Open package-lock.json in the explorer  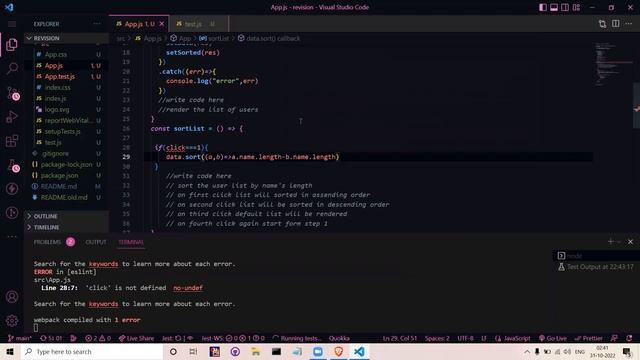point(66,164)
